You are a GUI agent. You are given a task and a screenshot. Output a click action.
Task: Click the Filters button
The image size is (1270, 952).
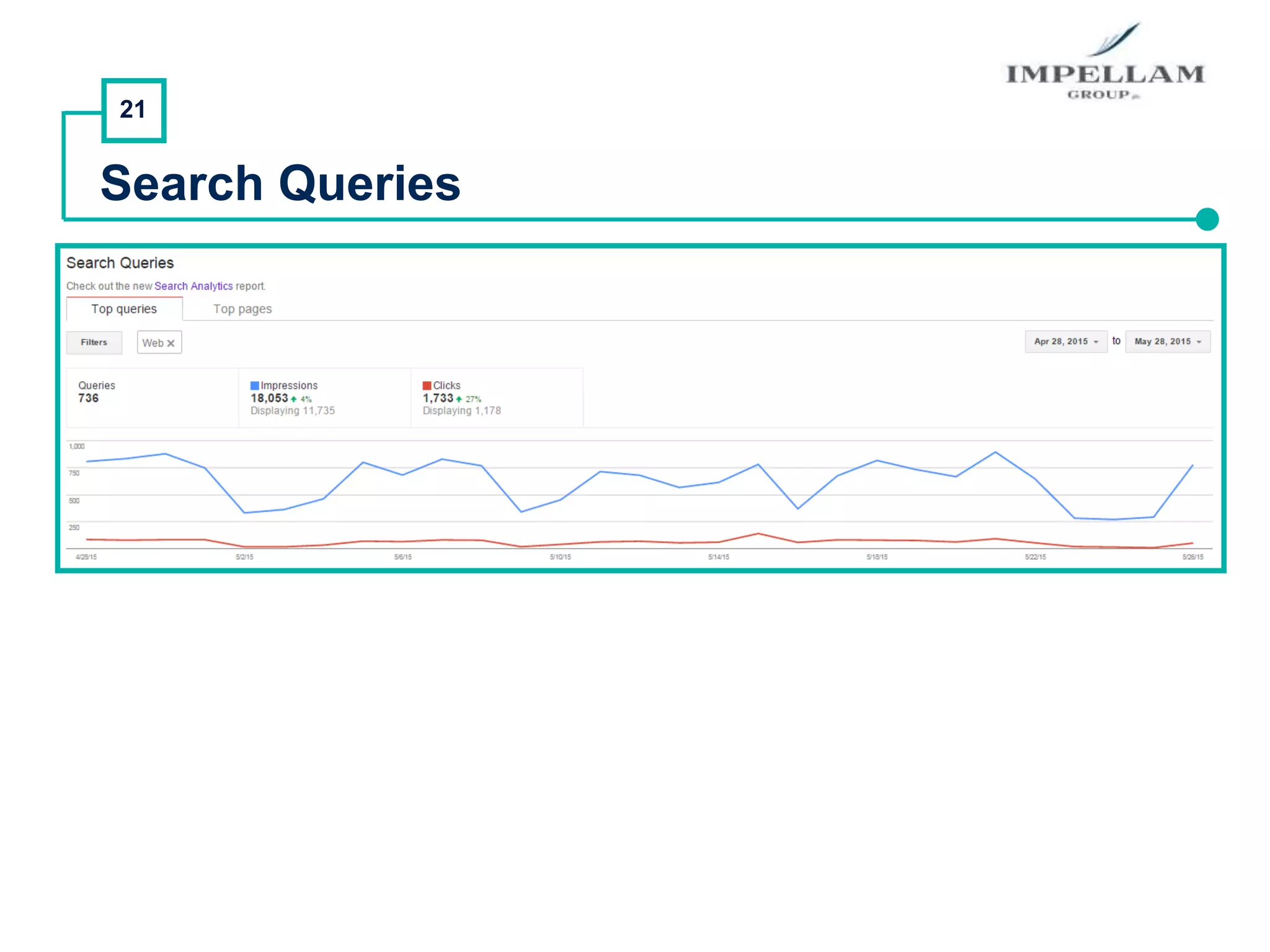point(94,342)
